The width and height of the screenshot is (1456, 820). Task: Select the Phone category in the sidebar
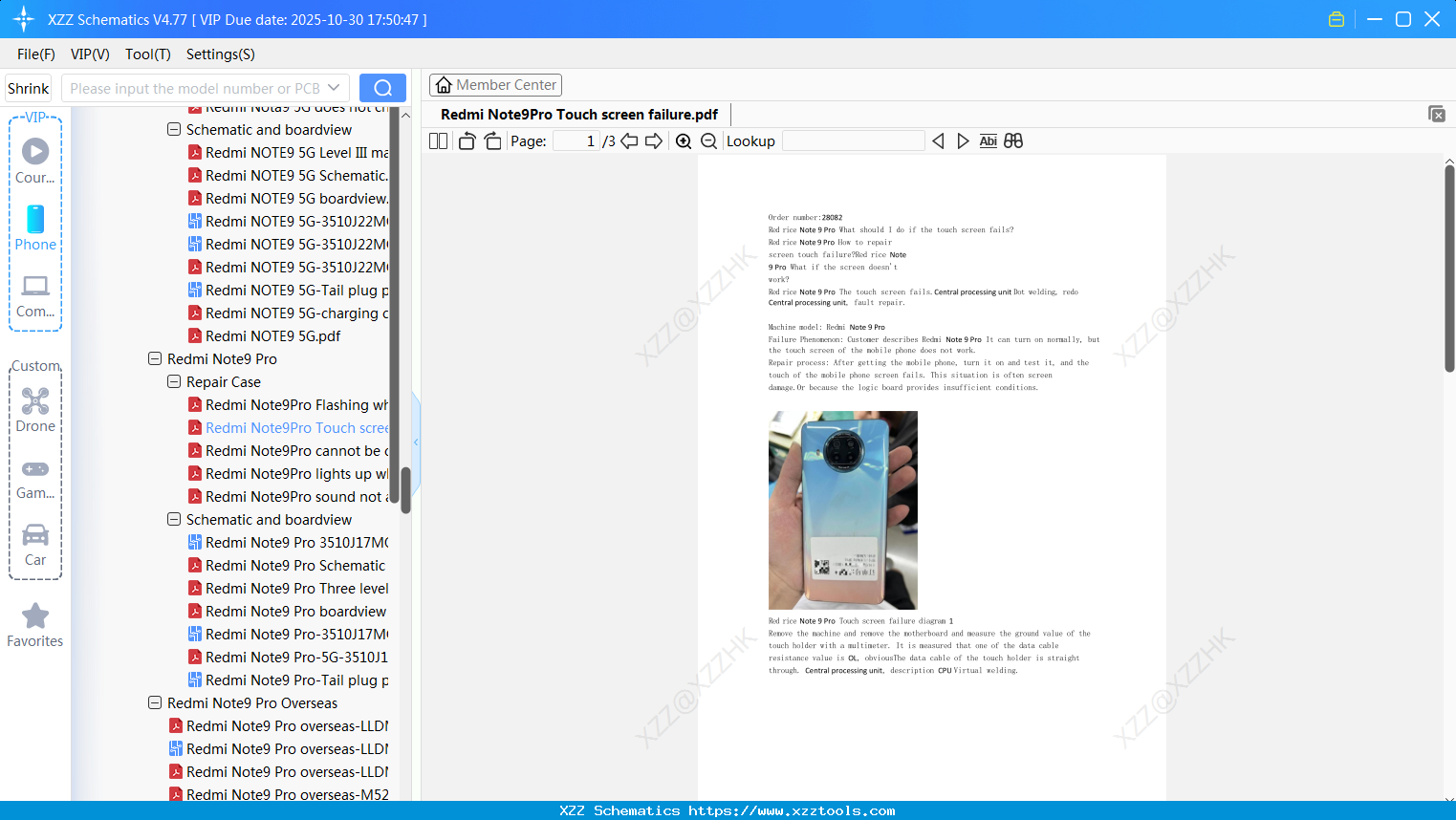(x=35, y=220)
